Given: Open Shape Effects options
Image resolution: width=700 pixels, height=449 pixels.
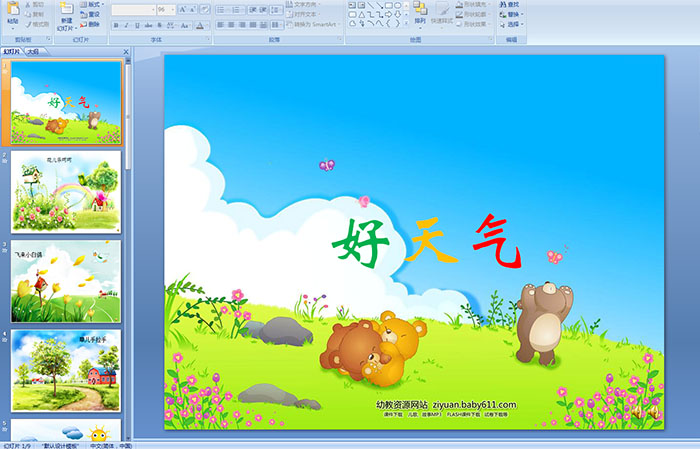Looking at the screenshot, I should [474, 24].
